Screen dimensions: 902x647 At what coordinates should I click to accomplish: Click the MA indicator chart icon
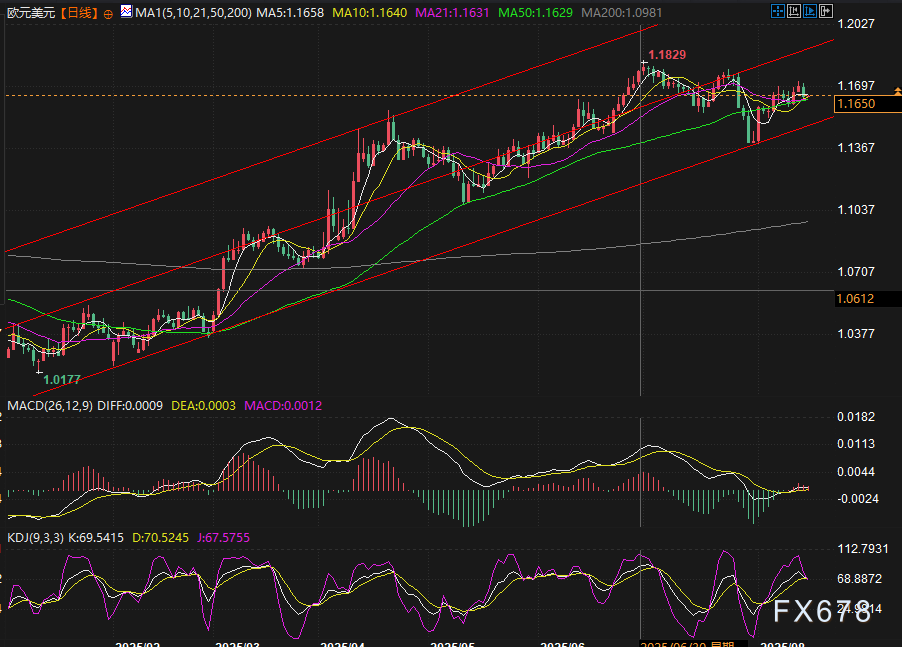[x=125, y=13]
